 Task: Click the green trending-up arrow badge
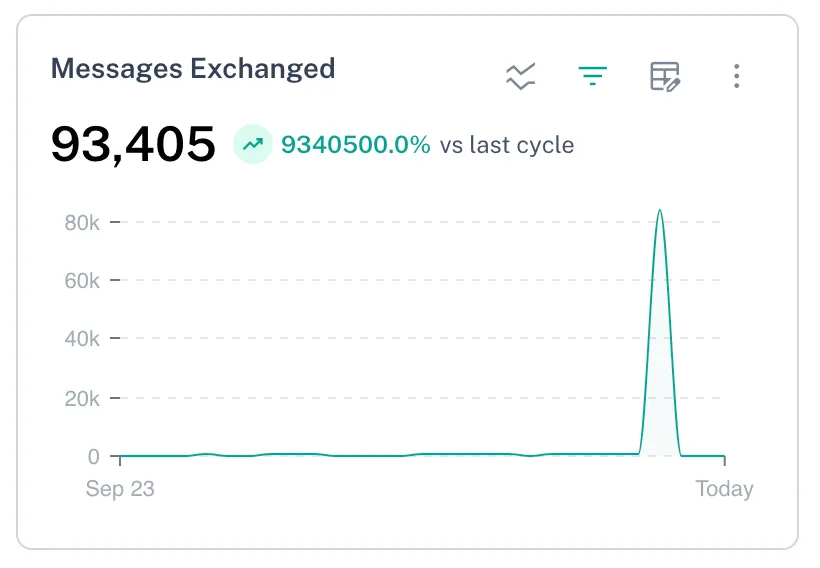[254, 144]
